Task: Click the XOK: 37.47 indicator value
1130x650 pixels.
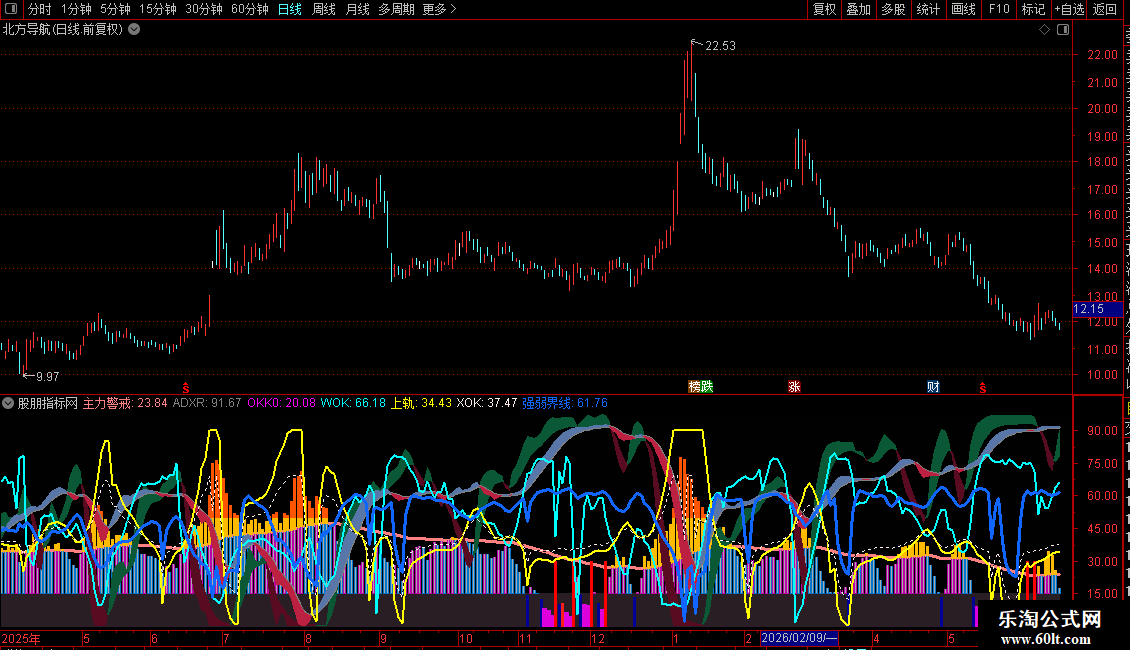Action: tap(486, 404)
